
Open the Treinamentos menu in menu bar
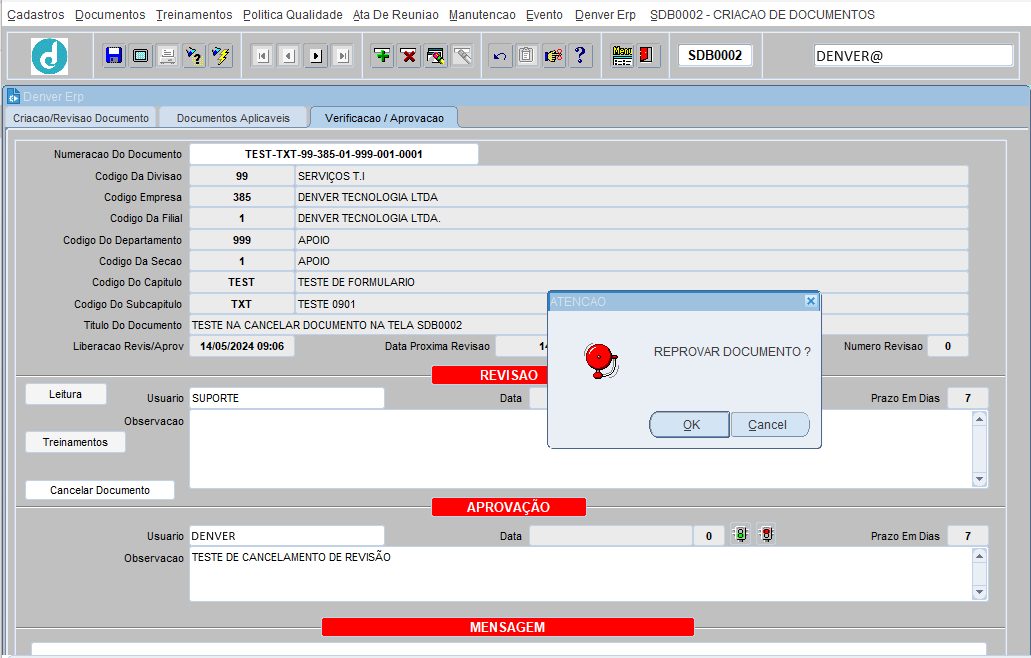[194, 14]
